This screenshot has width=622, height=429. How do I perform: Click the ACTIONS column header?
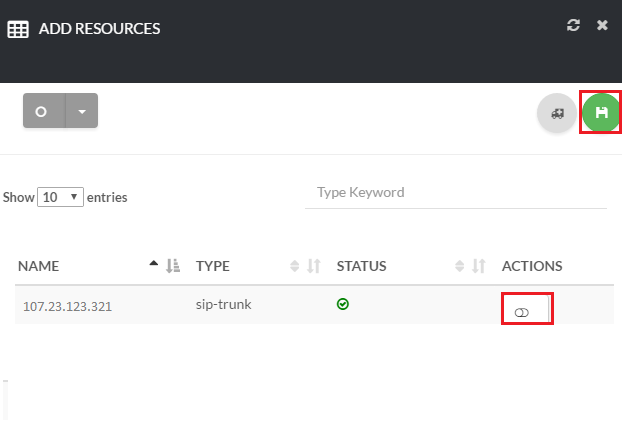(532, 266)
